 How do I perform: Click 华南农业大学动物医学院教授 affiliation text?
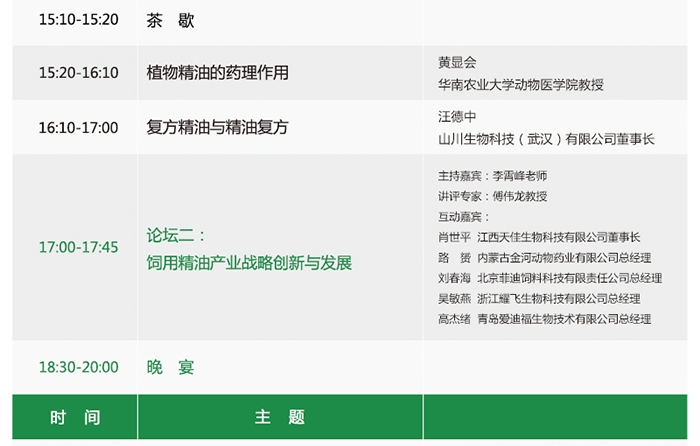click(520, 85)
